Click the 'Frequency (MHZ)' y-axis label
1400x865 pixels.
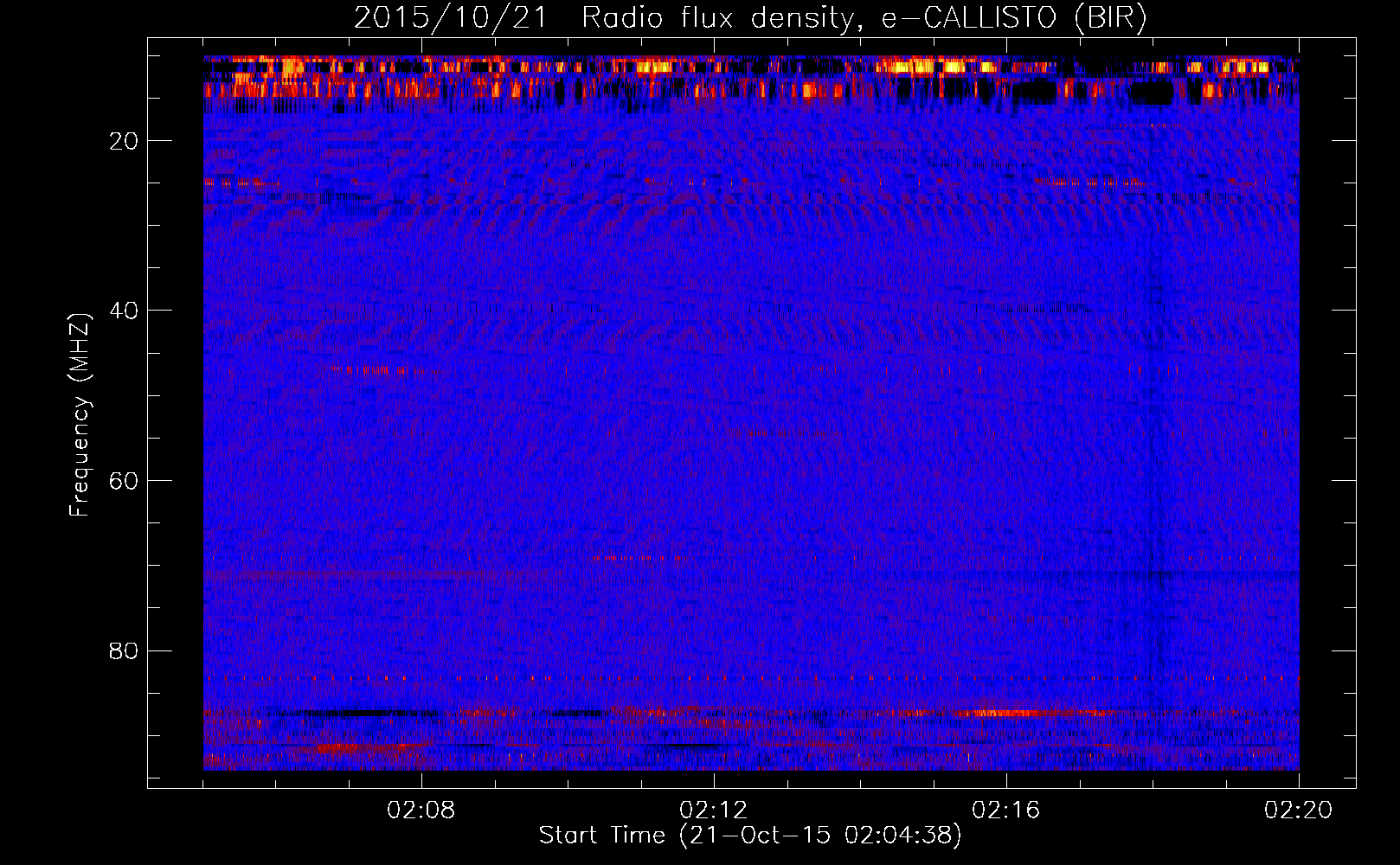(x=80, y=416)
